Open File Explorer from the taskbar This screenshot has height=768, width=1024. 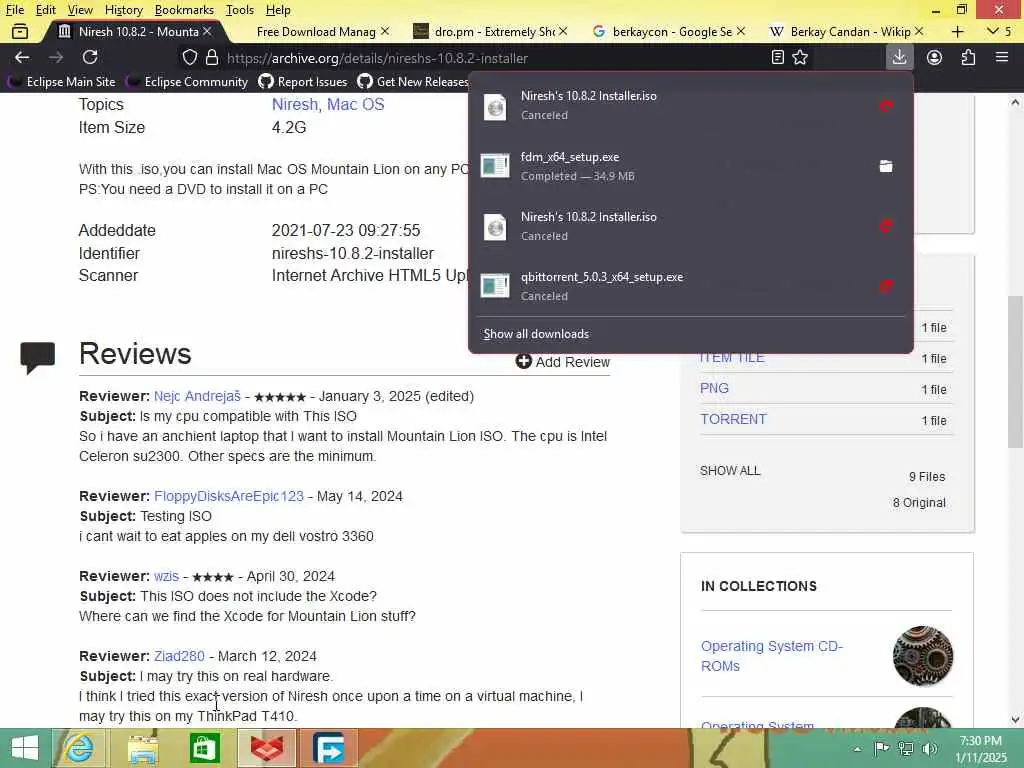click(x=142, y=748)
